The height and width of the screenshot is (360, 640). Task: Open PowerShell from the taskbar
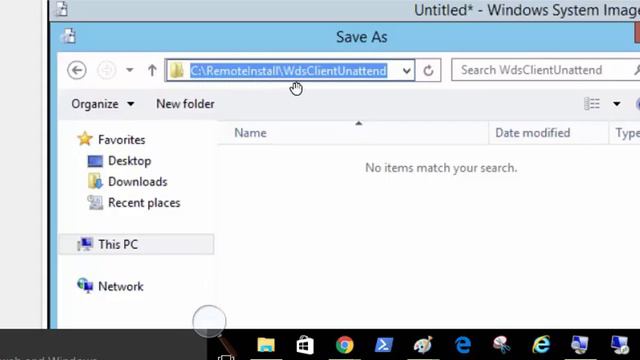point(384,345)
